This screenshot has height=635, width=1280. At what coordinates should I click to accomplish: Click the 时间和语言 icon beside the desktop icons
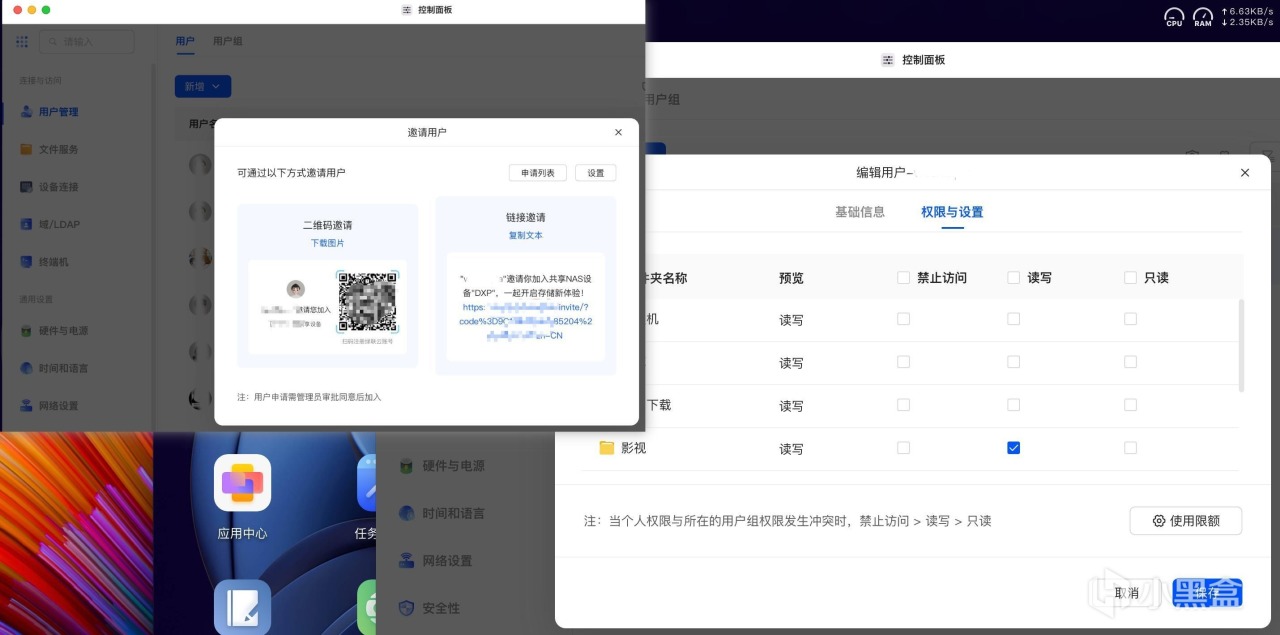coord(406,513)
